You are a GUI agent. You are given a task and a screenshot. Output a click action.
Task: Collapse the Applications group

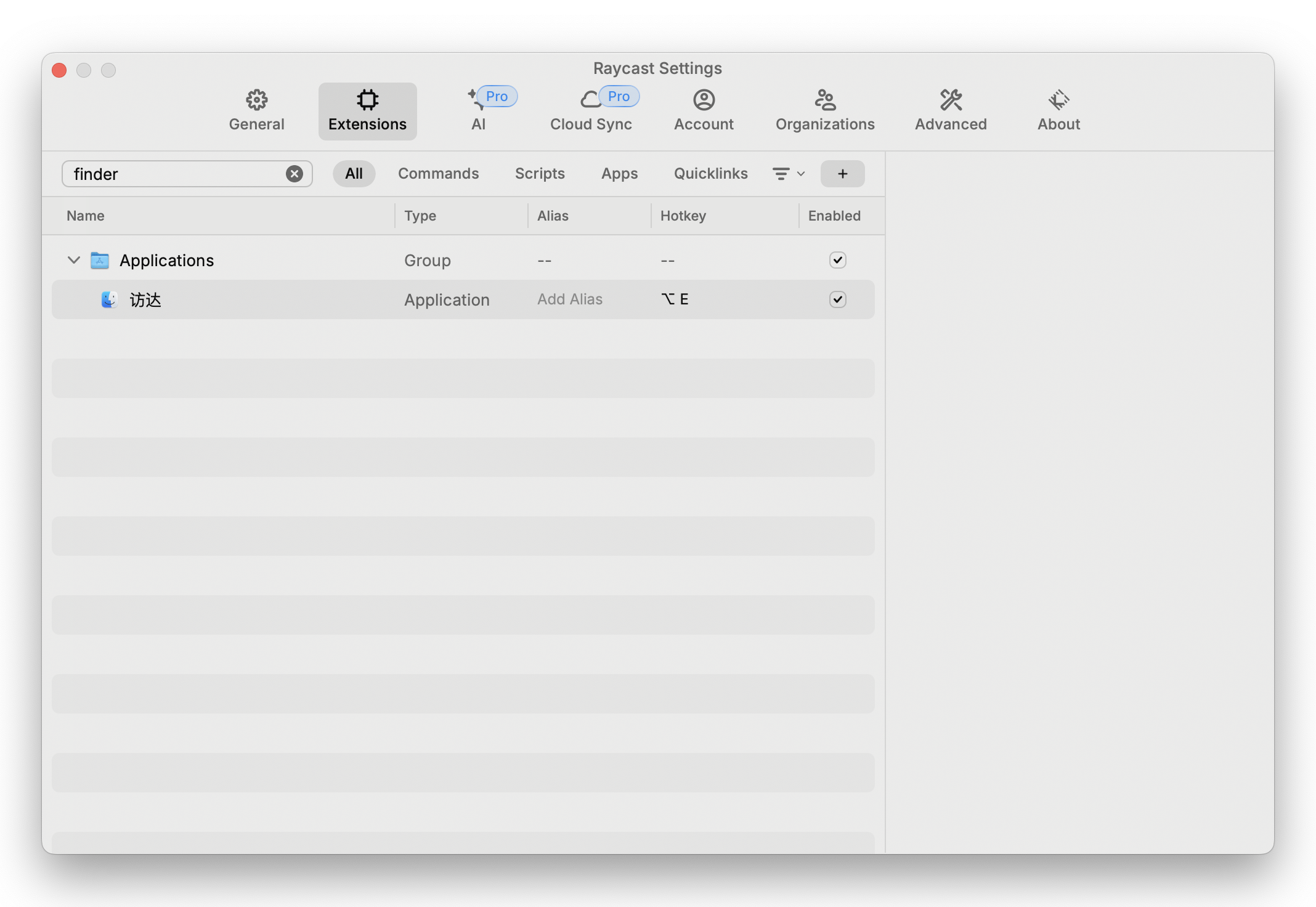[x=74, y=260]
